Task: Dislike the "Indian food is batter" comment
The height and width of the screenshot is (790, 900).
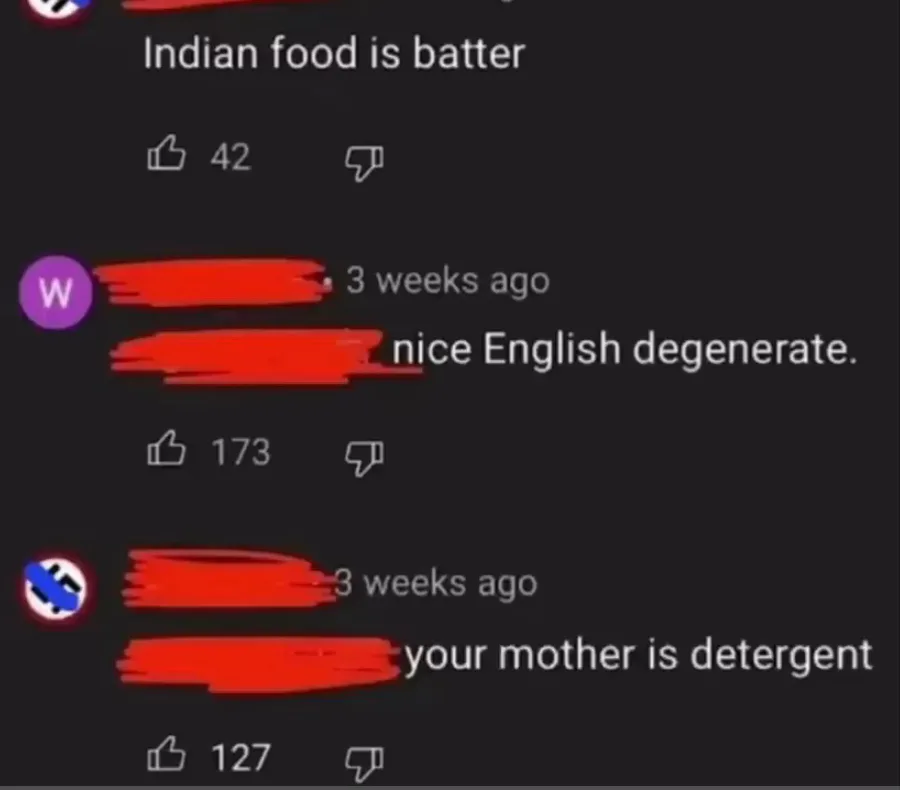Action: click(x=364, y=162)
